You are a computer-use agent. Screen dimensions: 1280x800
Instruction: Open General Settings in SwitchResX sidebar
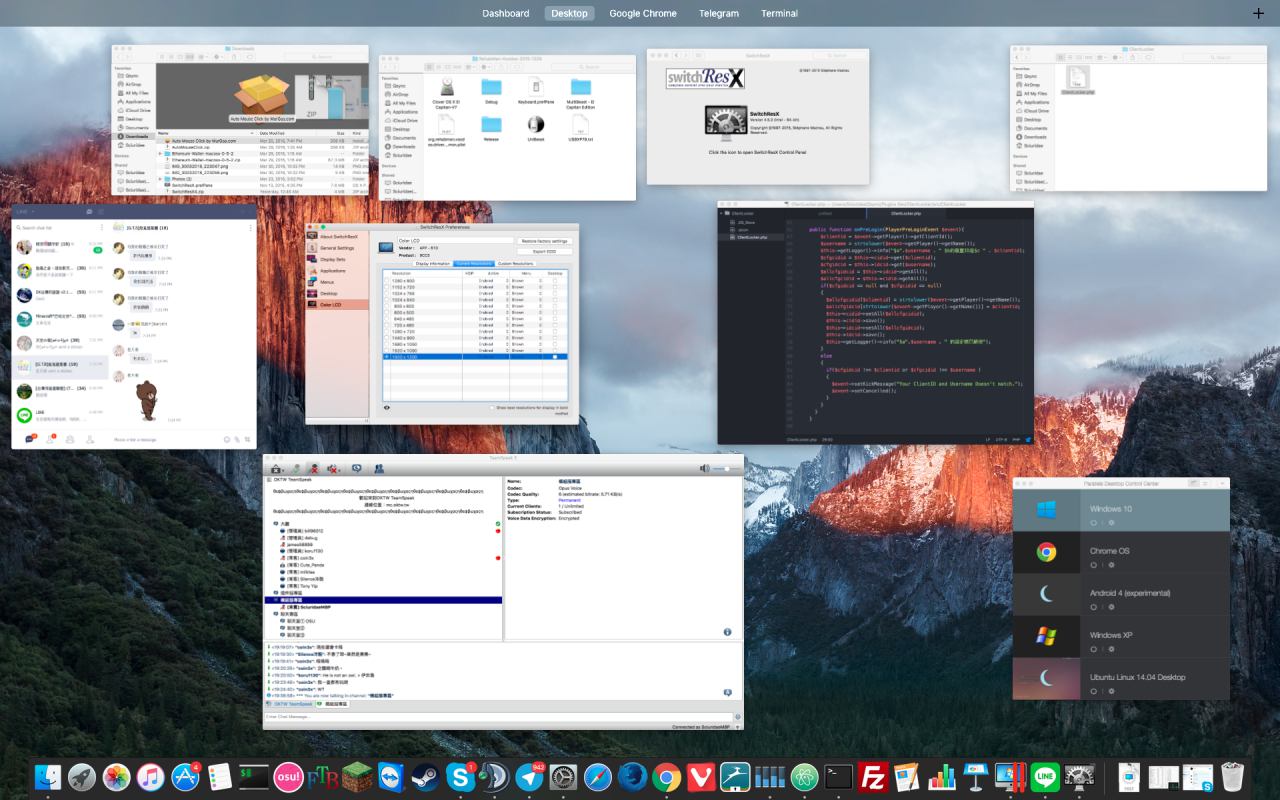tap(337, 248)
